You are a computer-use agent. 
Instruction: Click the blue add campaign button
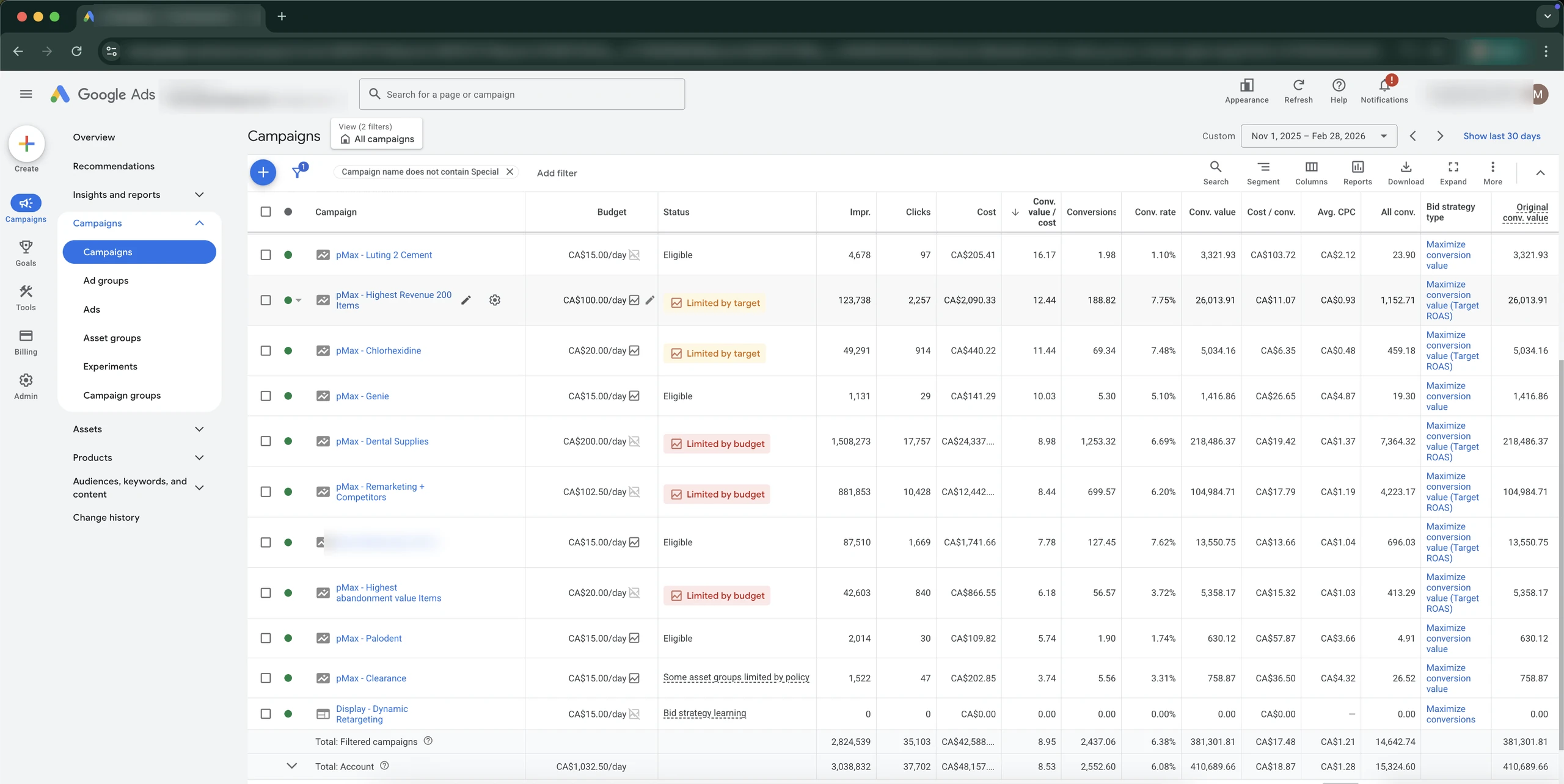point(263,172)
